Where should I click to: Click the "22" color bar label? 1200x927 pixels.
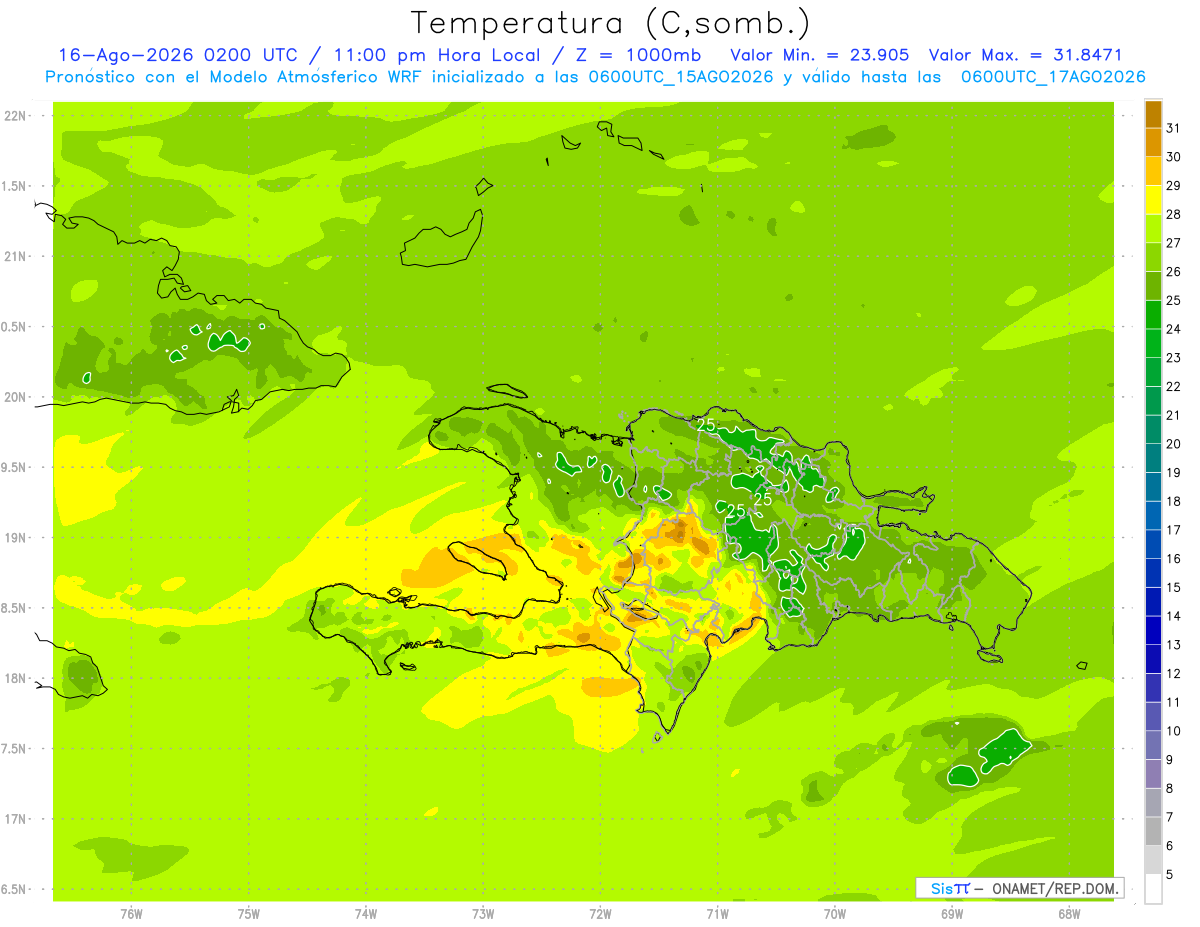(x=1174, y=386)
